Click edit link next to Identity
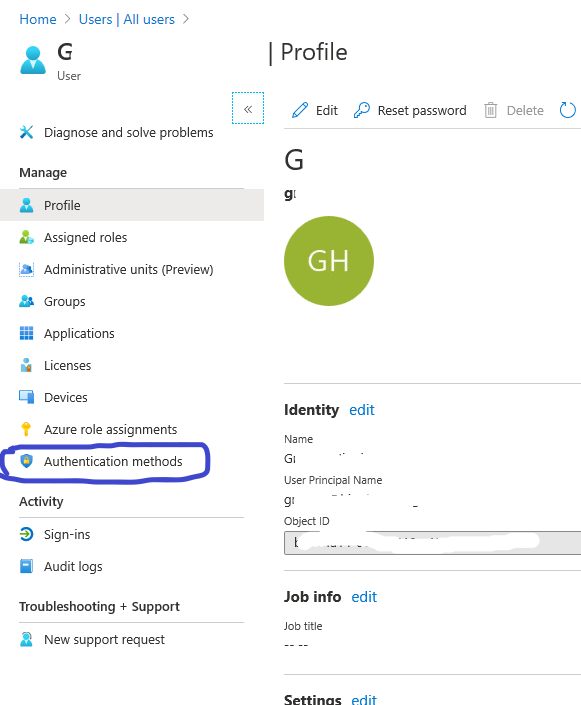 362,410
